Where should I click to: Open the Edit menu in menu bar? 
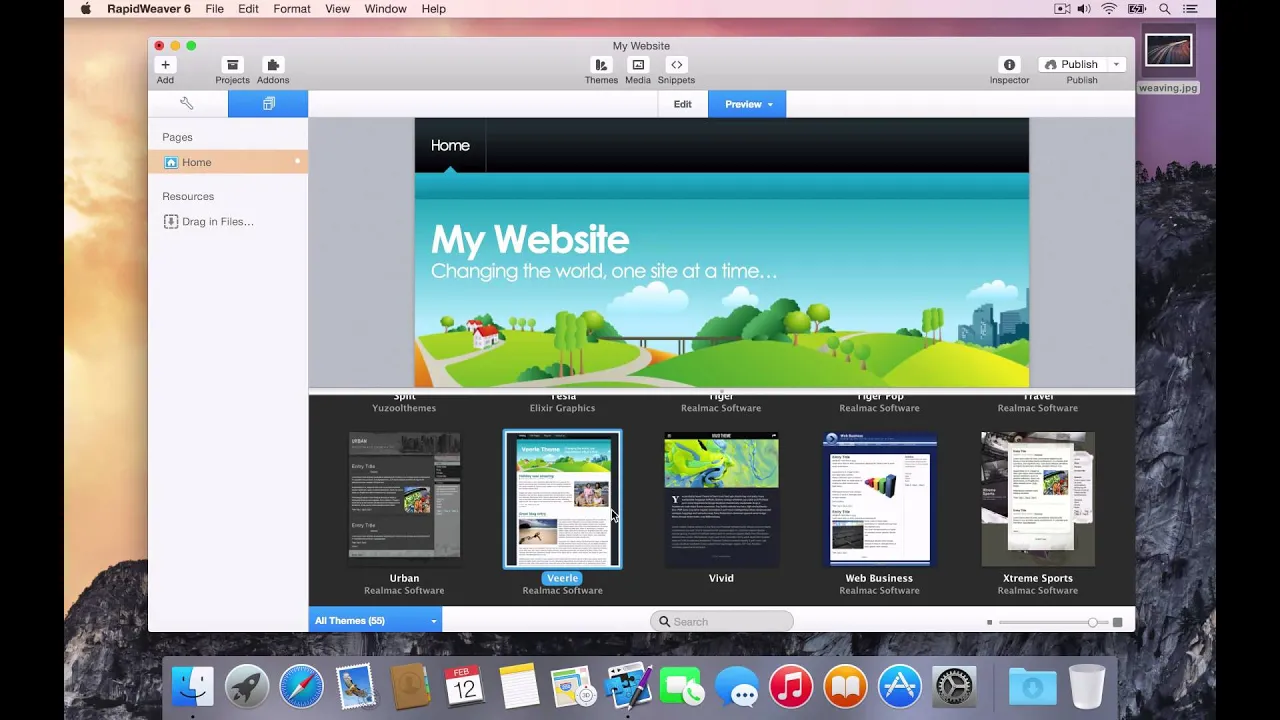pos(248,9)
